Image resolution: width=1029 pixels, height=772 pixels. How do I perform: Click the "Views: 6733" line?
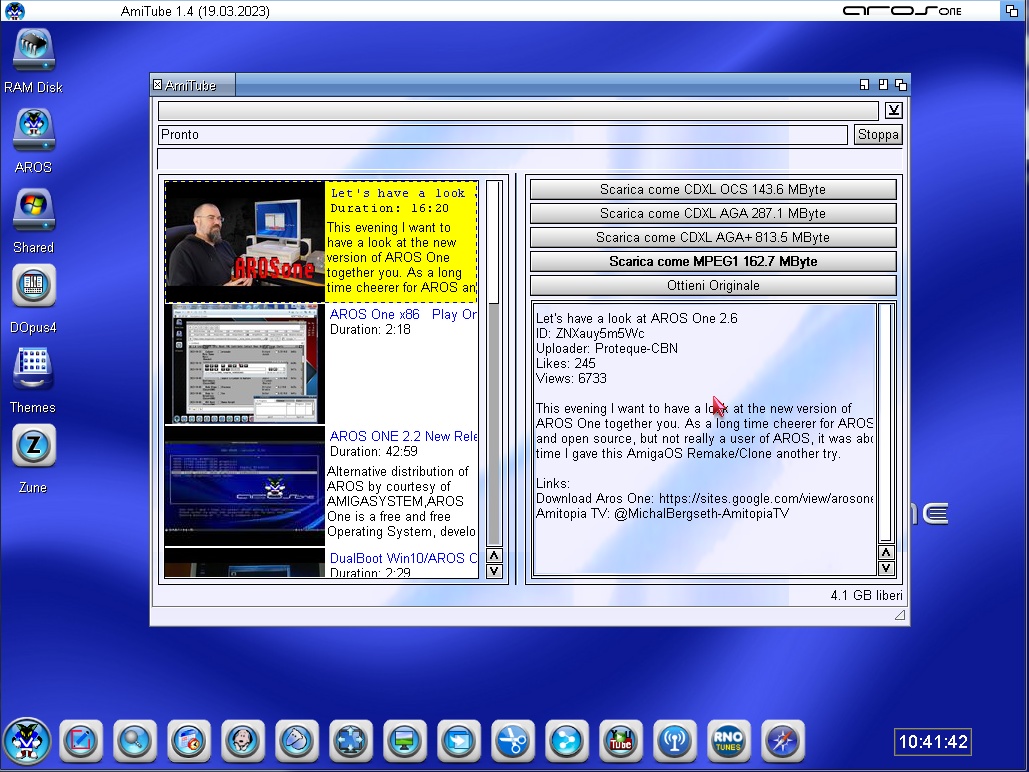[572, 379]
